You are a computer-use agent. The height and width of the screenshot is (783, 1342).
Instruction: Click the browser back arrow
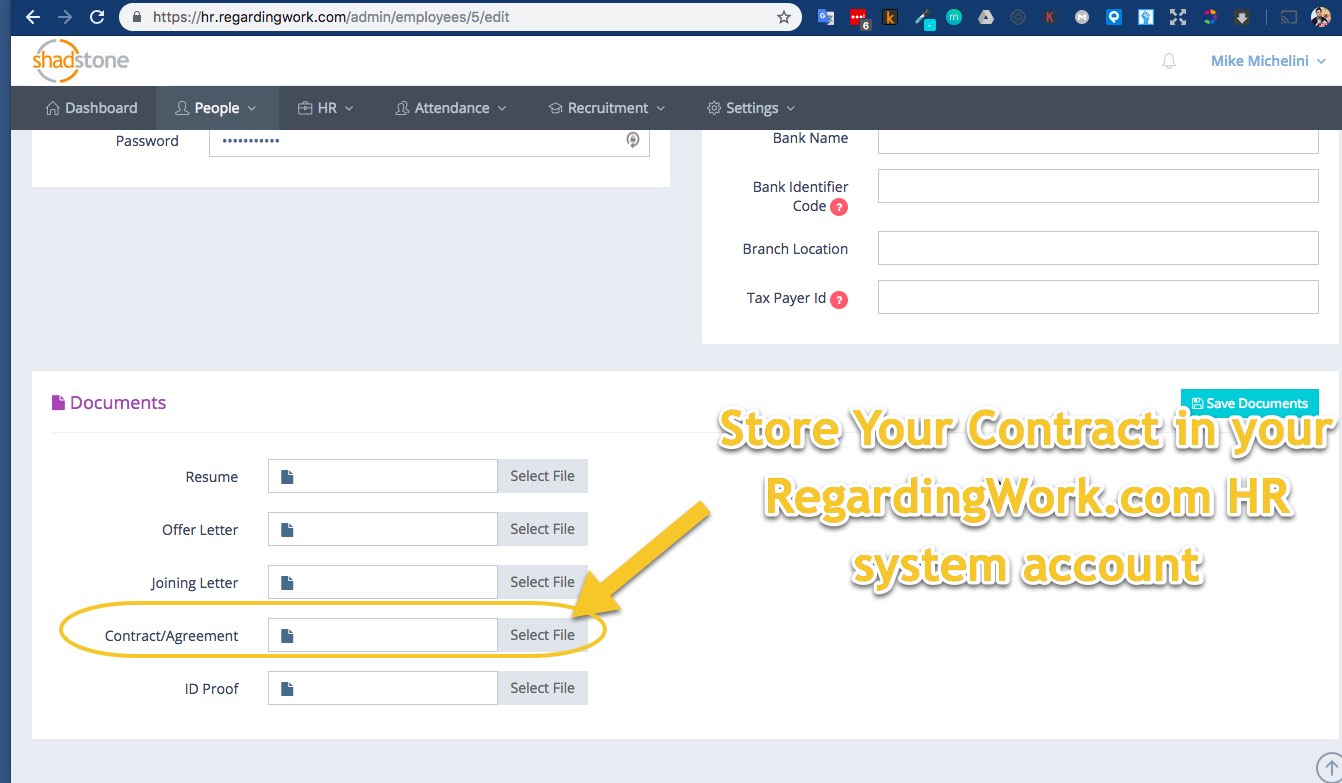[x=33, y=17]
